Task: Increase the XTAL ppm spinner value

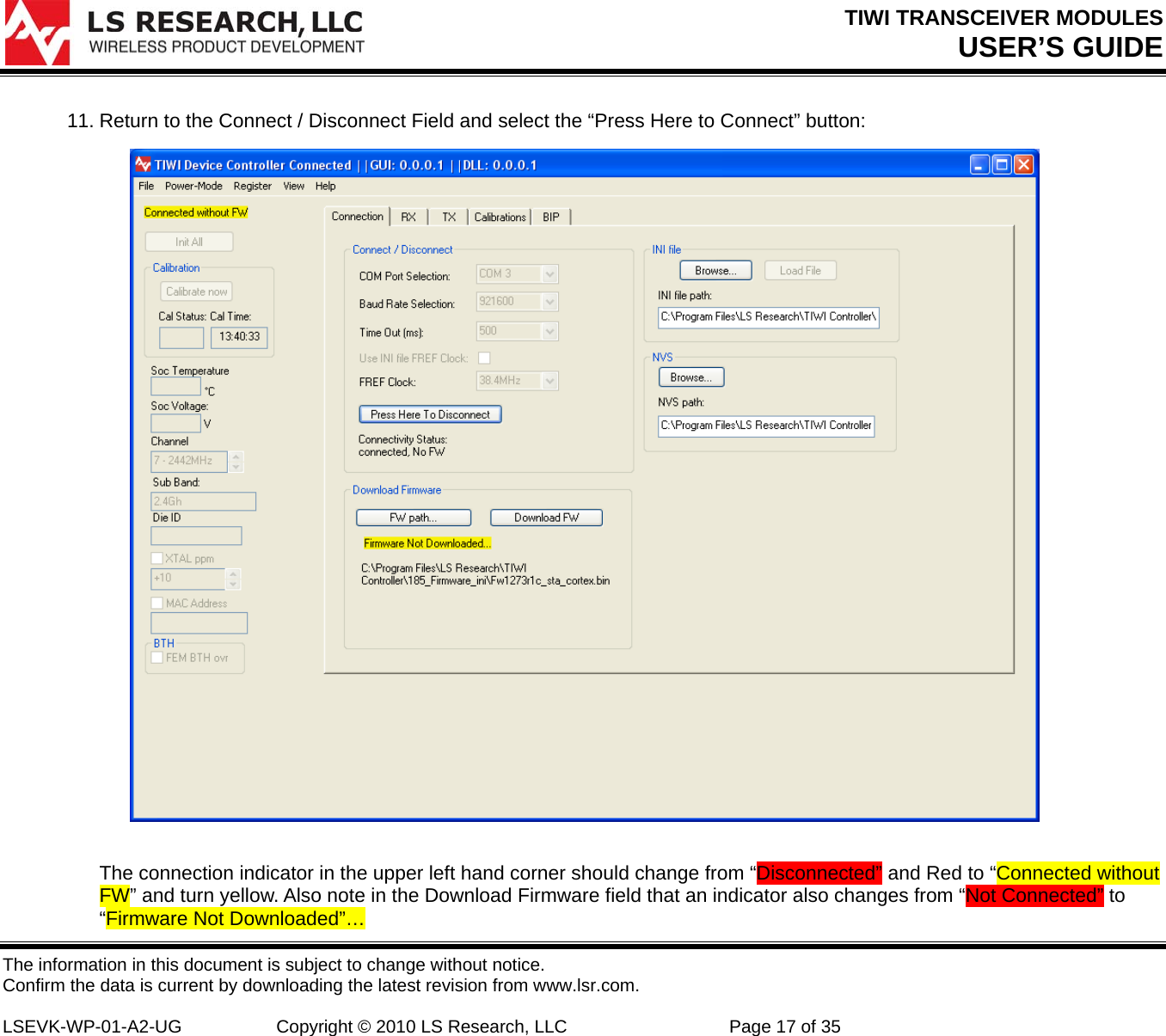Action: click(233, 573)
